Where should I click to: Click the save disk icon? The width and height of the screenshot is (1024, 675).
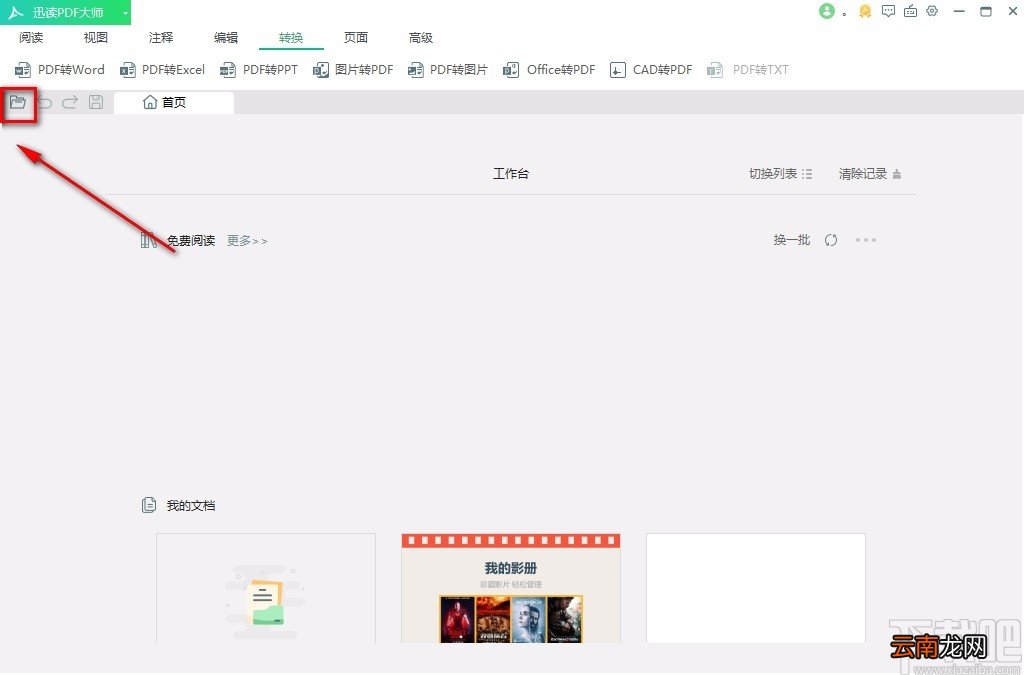click(96, 102)
